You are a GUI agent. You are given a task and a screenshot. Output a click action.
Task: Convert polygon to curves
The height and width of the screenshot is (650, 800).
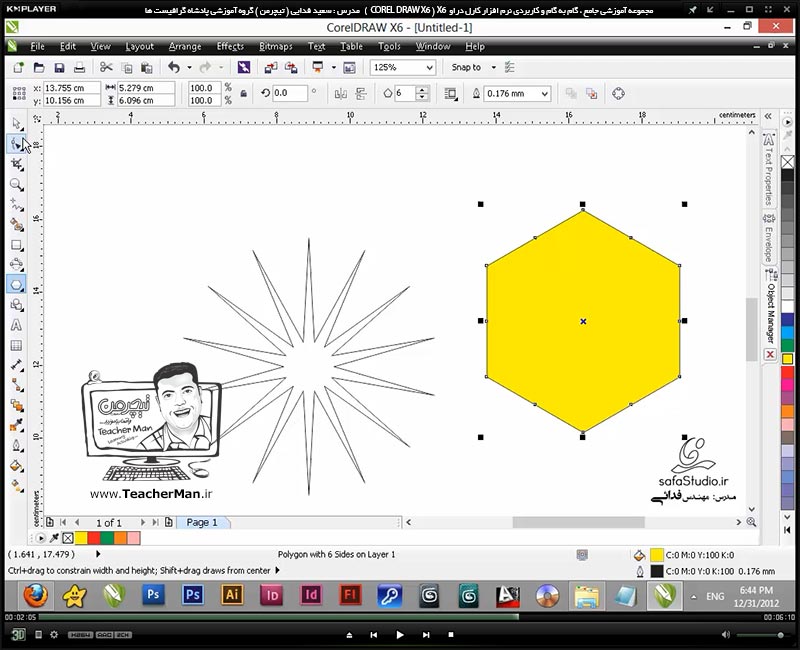click(618, 93)
